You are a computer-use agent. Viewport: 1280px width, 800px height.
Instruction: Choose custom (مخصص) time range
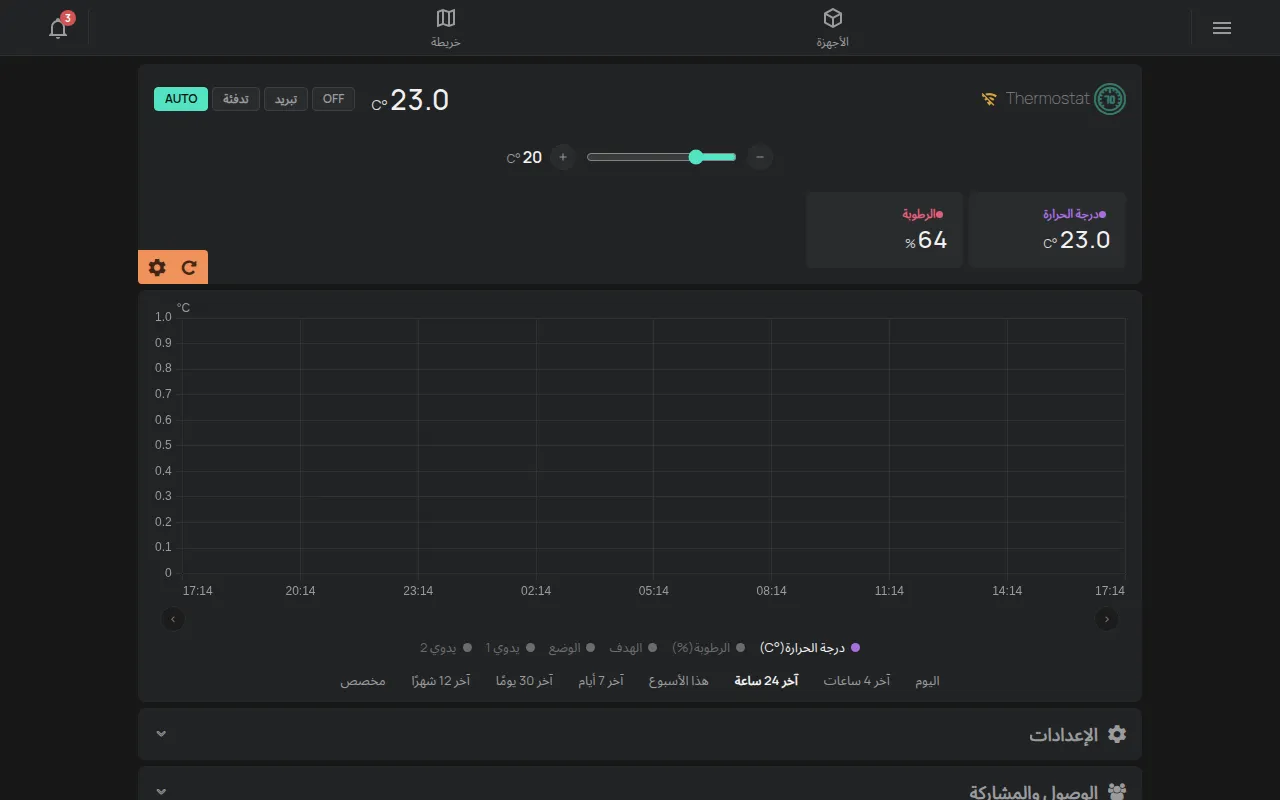click(363, 681)
